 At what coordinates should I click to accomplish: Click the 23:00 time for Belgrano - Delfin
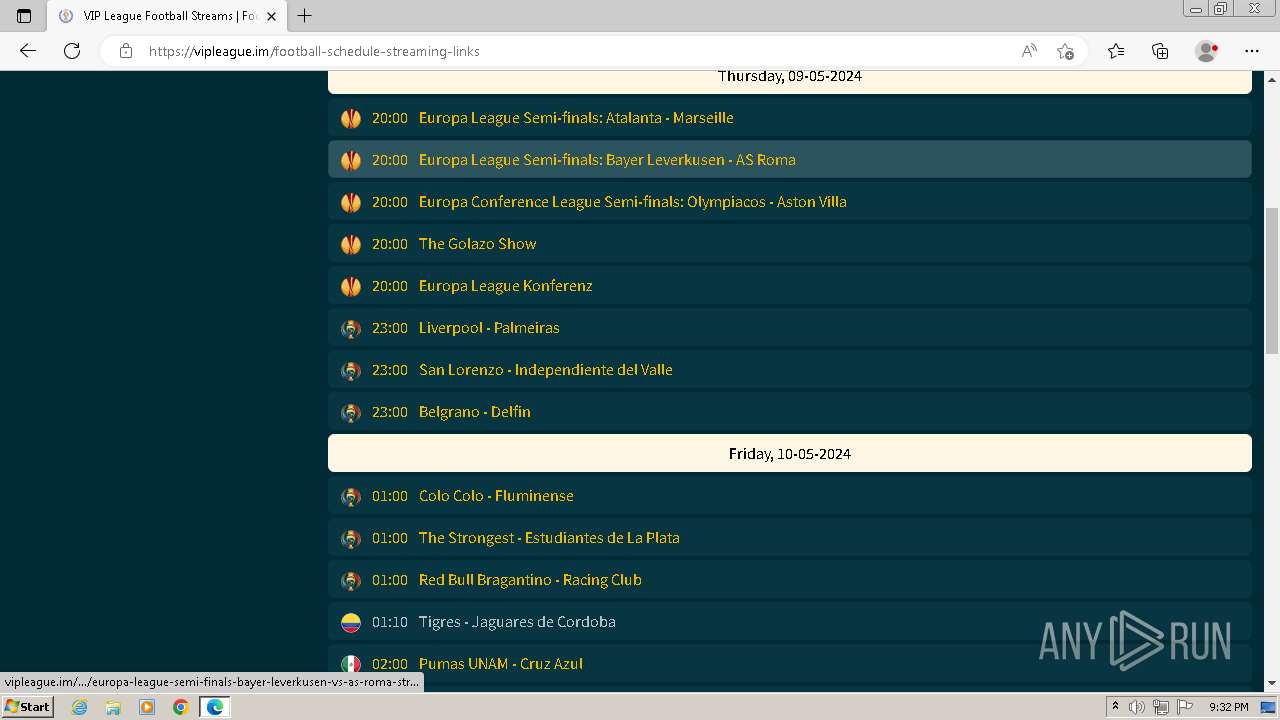tap(390, 412)
